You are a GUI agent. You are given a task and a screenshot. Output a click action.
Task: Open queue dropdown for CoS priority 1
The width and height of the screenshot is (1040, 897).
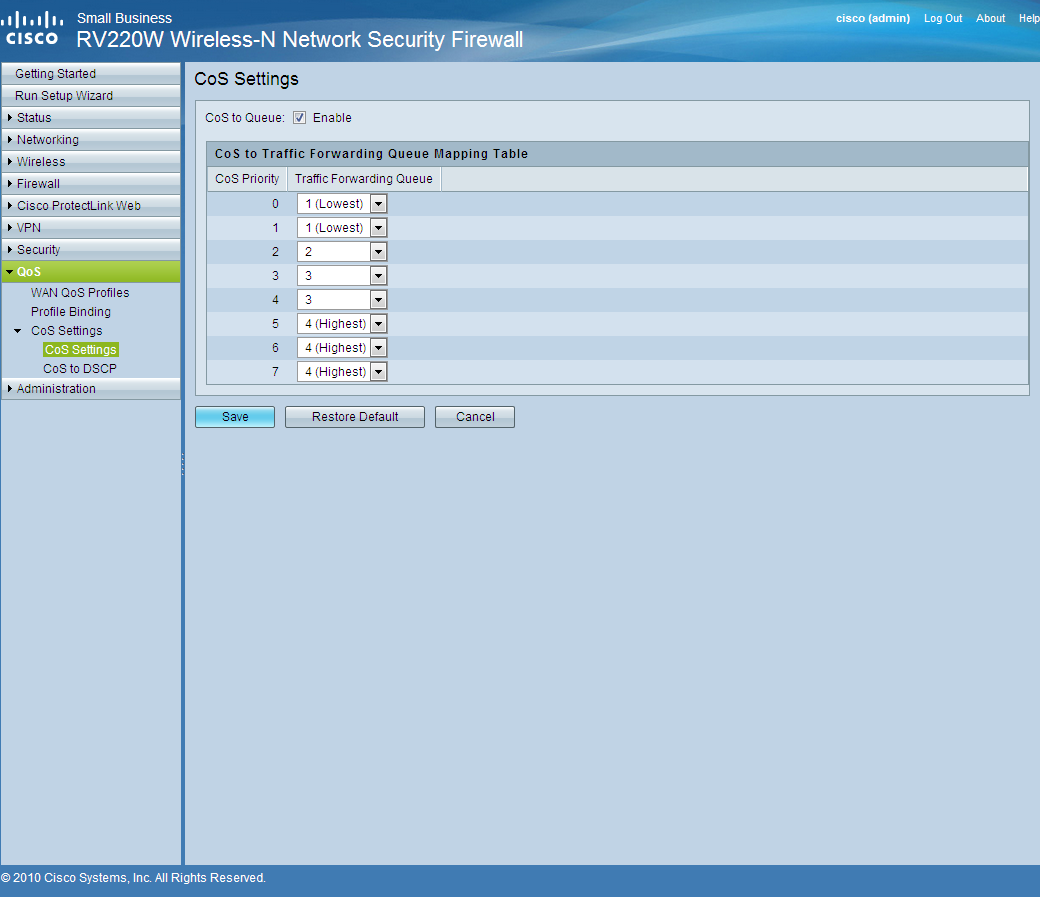click(x=342, y=228)
